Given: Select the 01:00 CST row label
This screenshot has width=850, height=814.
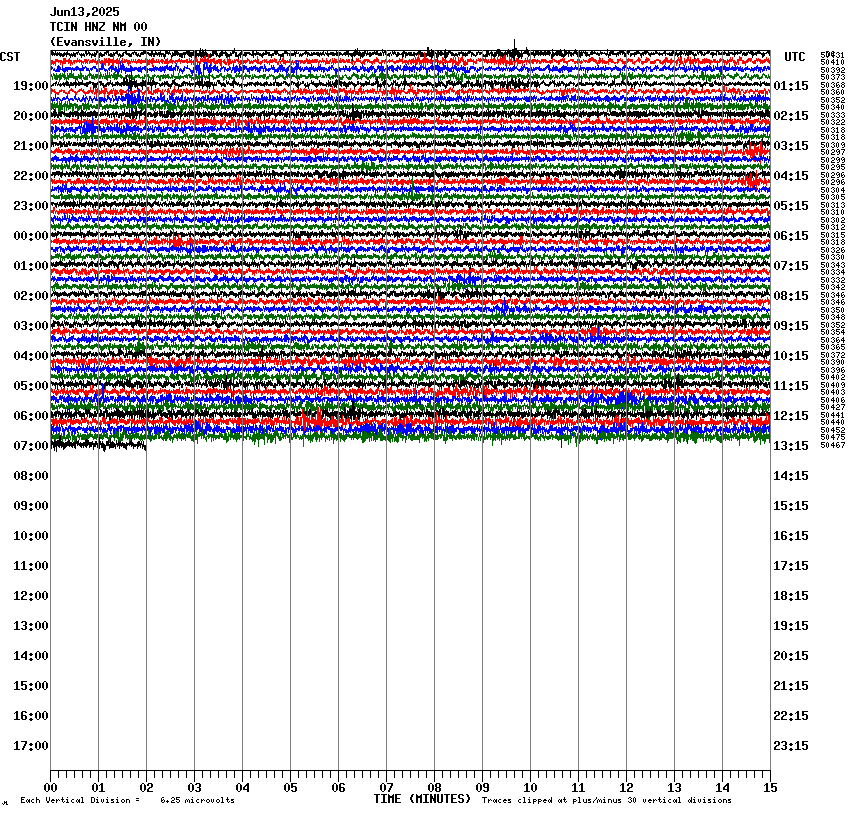Looking at the screenshot, I should point(31,266).
